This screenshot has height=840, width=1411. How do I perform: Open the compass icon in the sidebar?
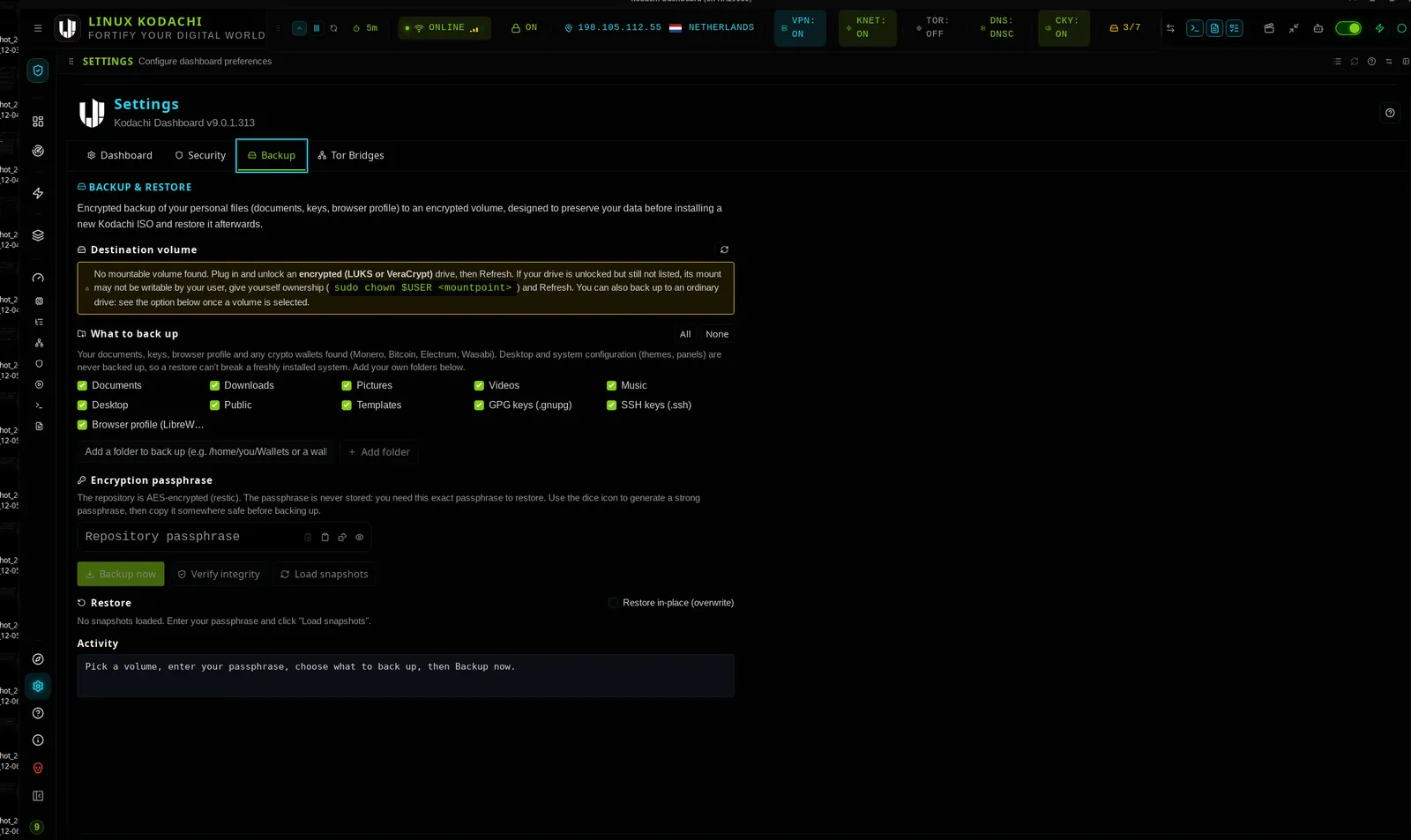click(38, 659)
